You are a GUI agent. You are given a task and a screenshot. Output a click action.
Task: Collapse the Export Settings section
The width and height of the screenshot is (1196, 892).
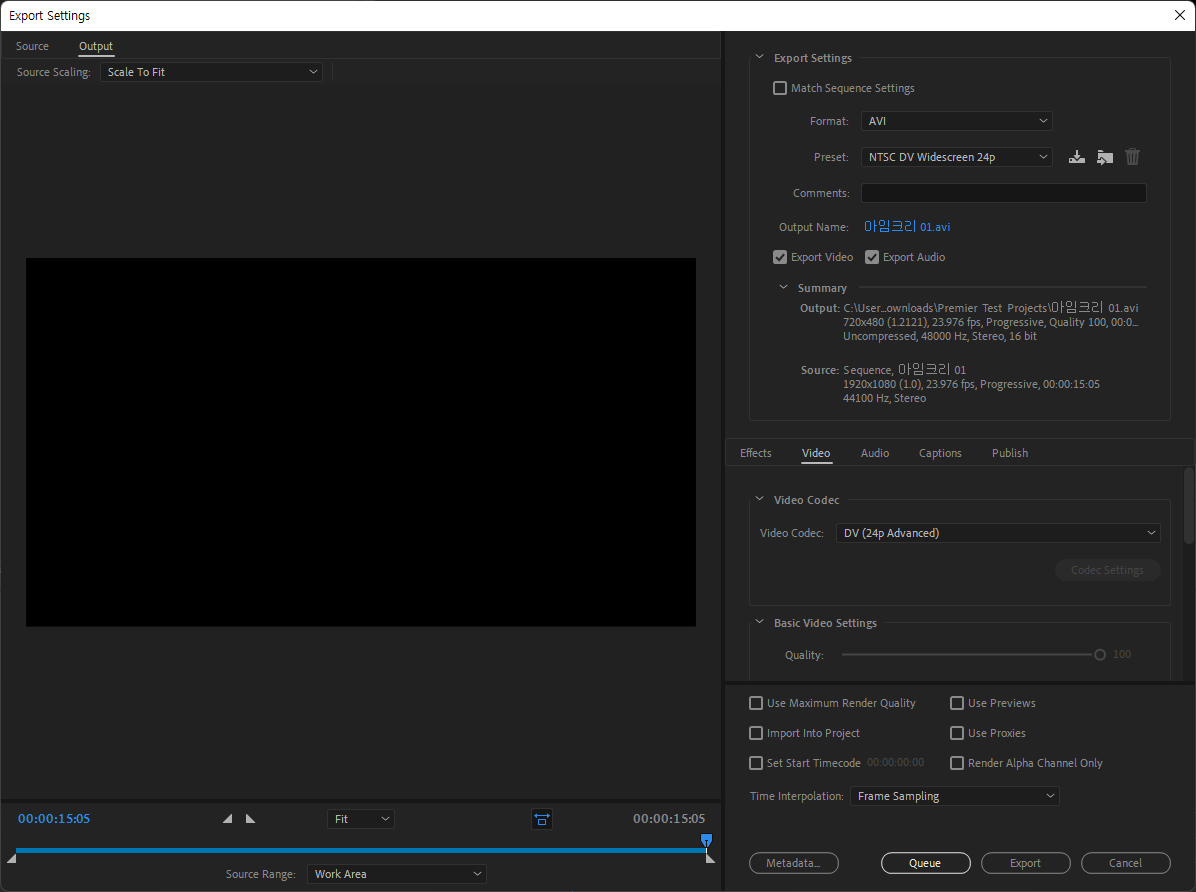tap(759, 57)
